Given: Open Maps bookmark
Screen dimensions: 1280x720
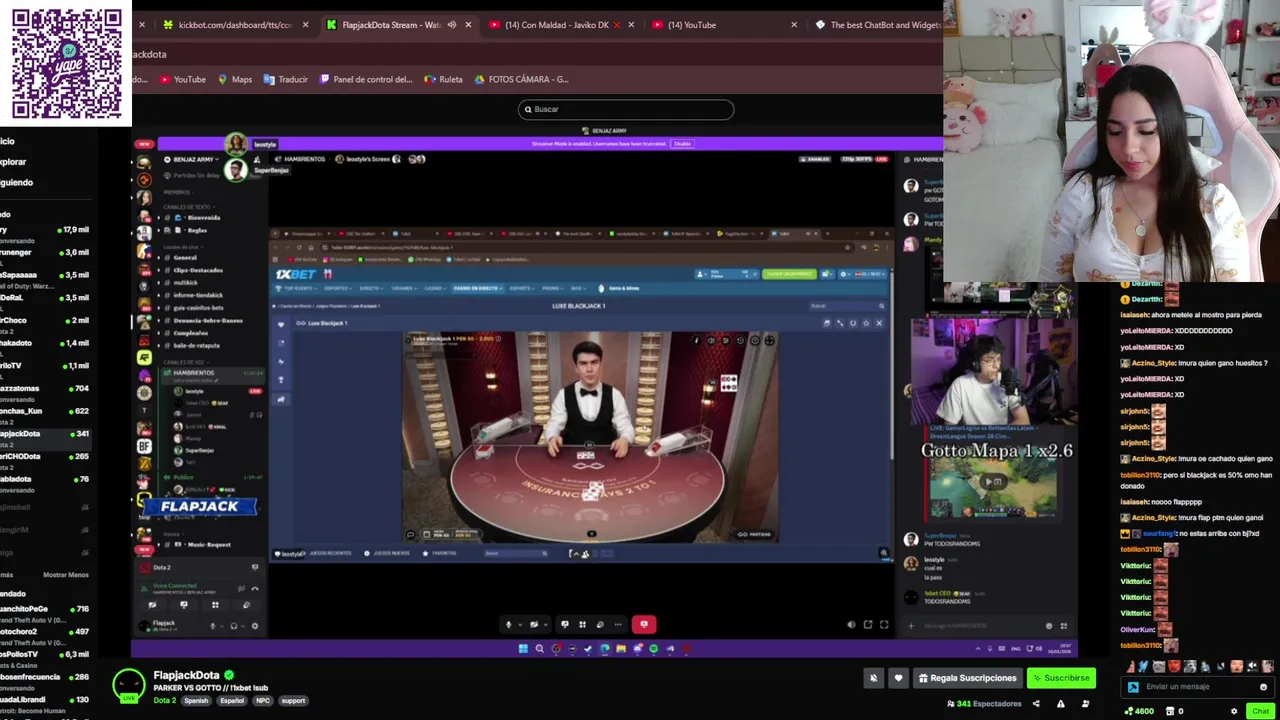Looking at the screenshot, I should (x=235, y=79).
